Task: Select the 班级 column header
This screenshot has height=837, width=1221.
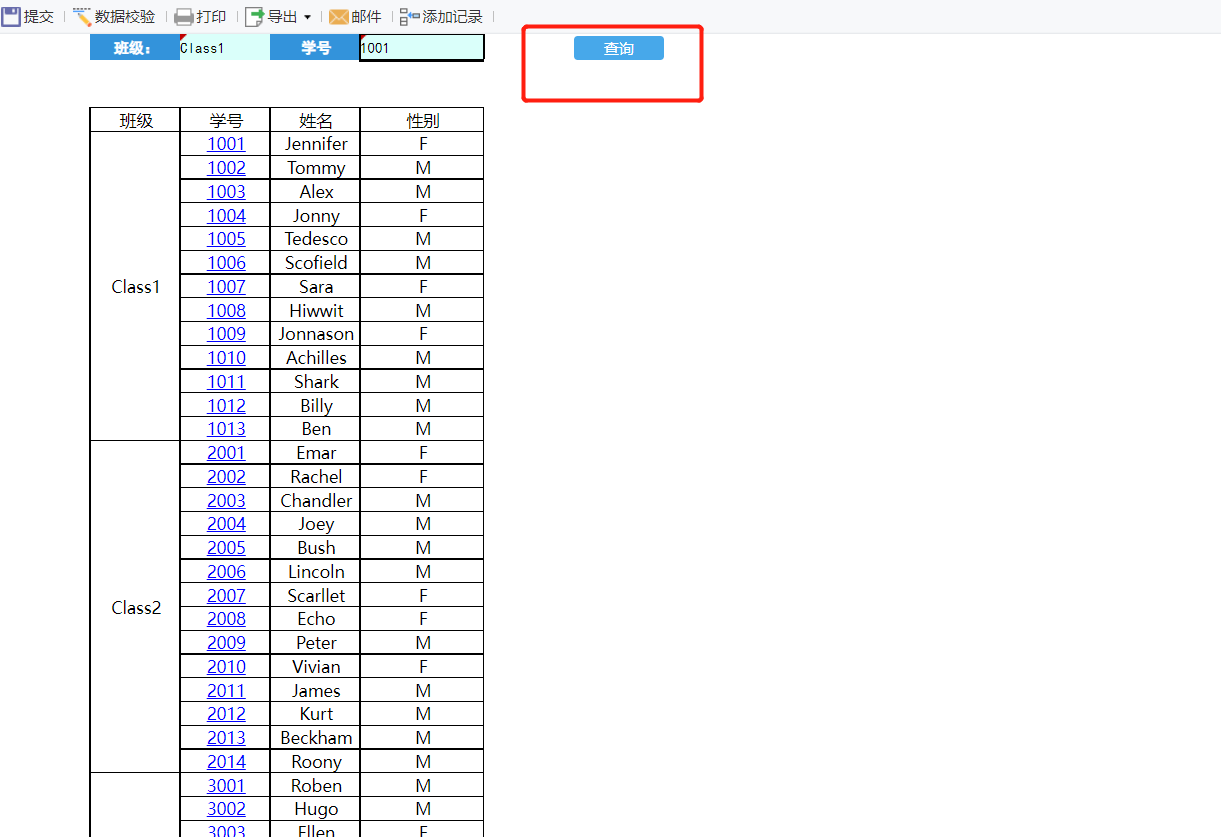Action: coord(136,121)
